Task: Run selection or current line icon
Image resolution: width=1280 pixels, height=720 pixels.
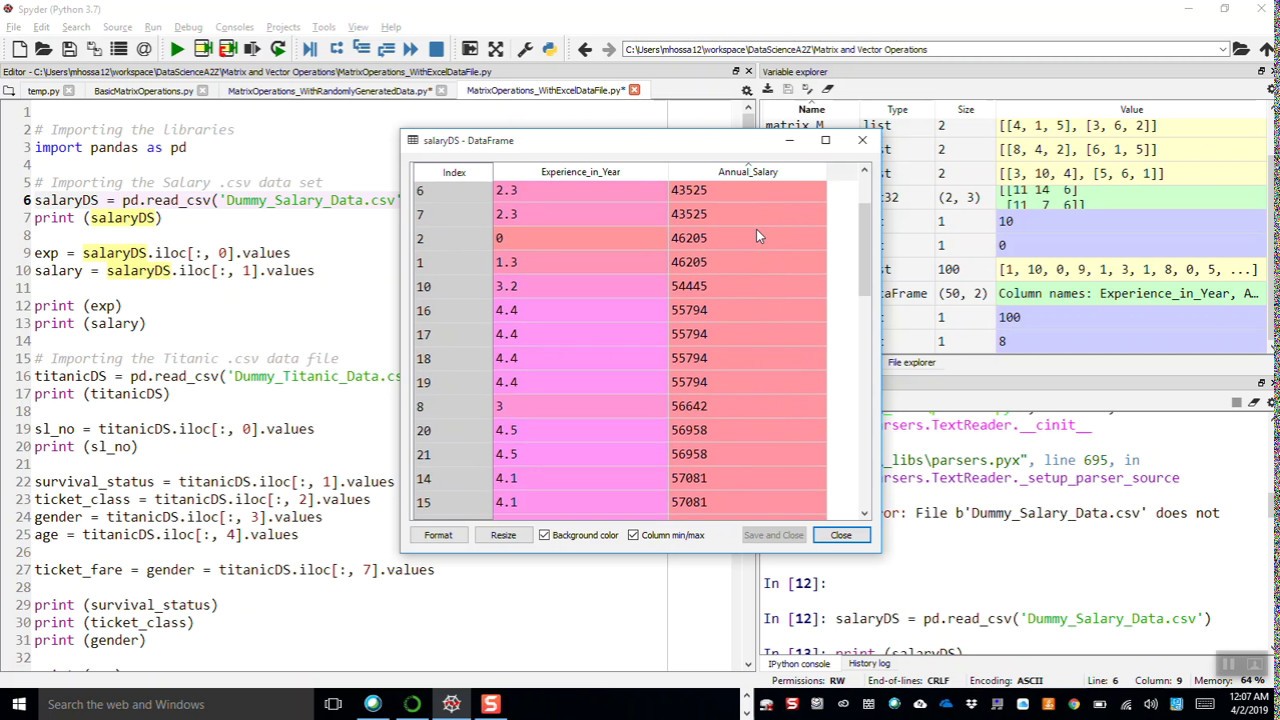Action: coord(252,49)
